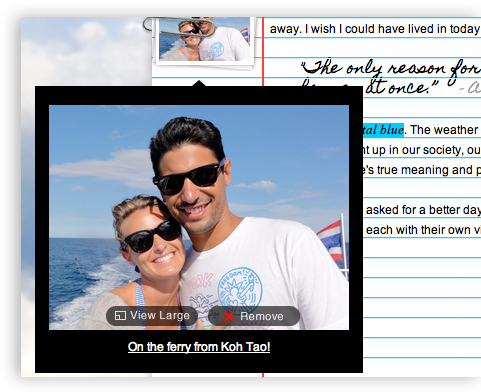The height and width of the screenshot is (392, 481).
Task: Click the highlighted text 'tal blue'
Action: click(383, 130)
